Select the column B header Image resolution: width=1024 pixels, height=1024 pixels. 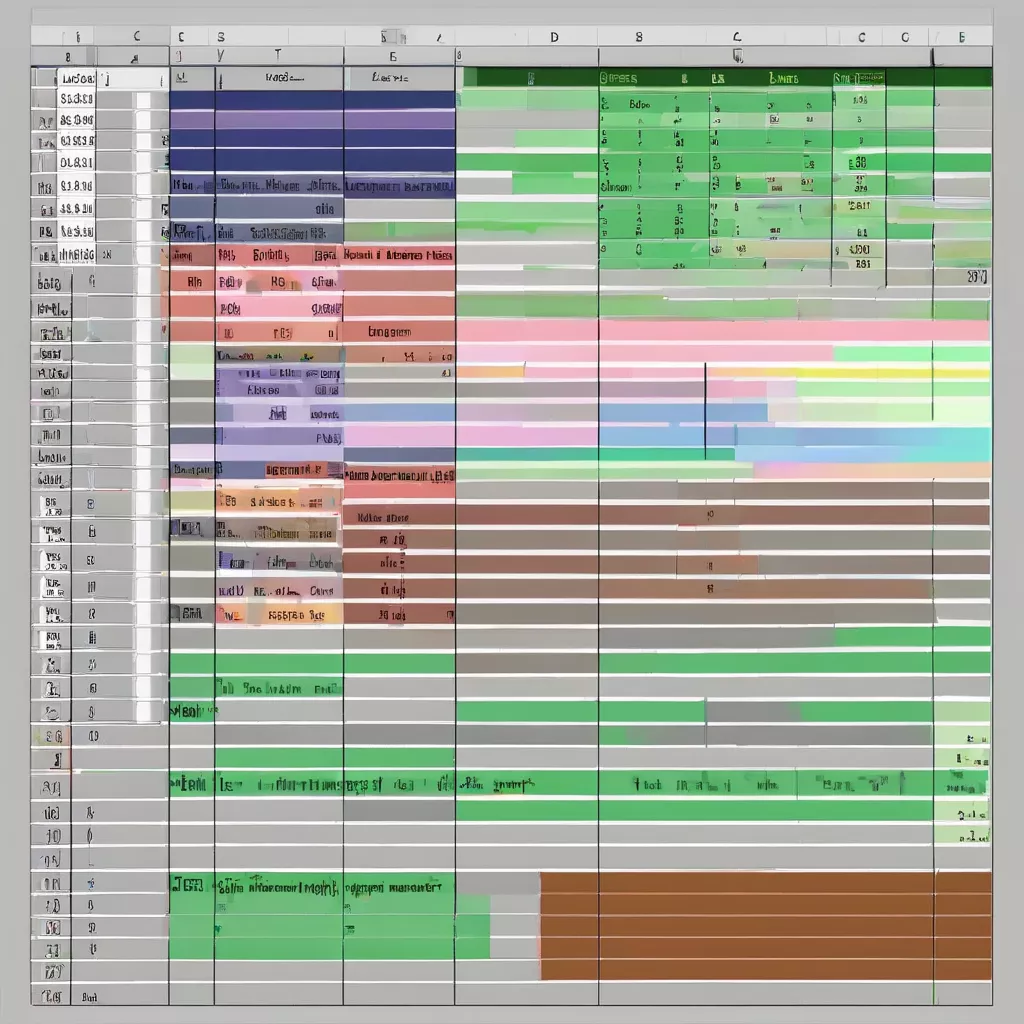pos(638,37)
